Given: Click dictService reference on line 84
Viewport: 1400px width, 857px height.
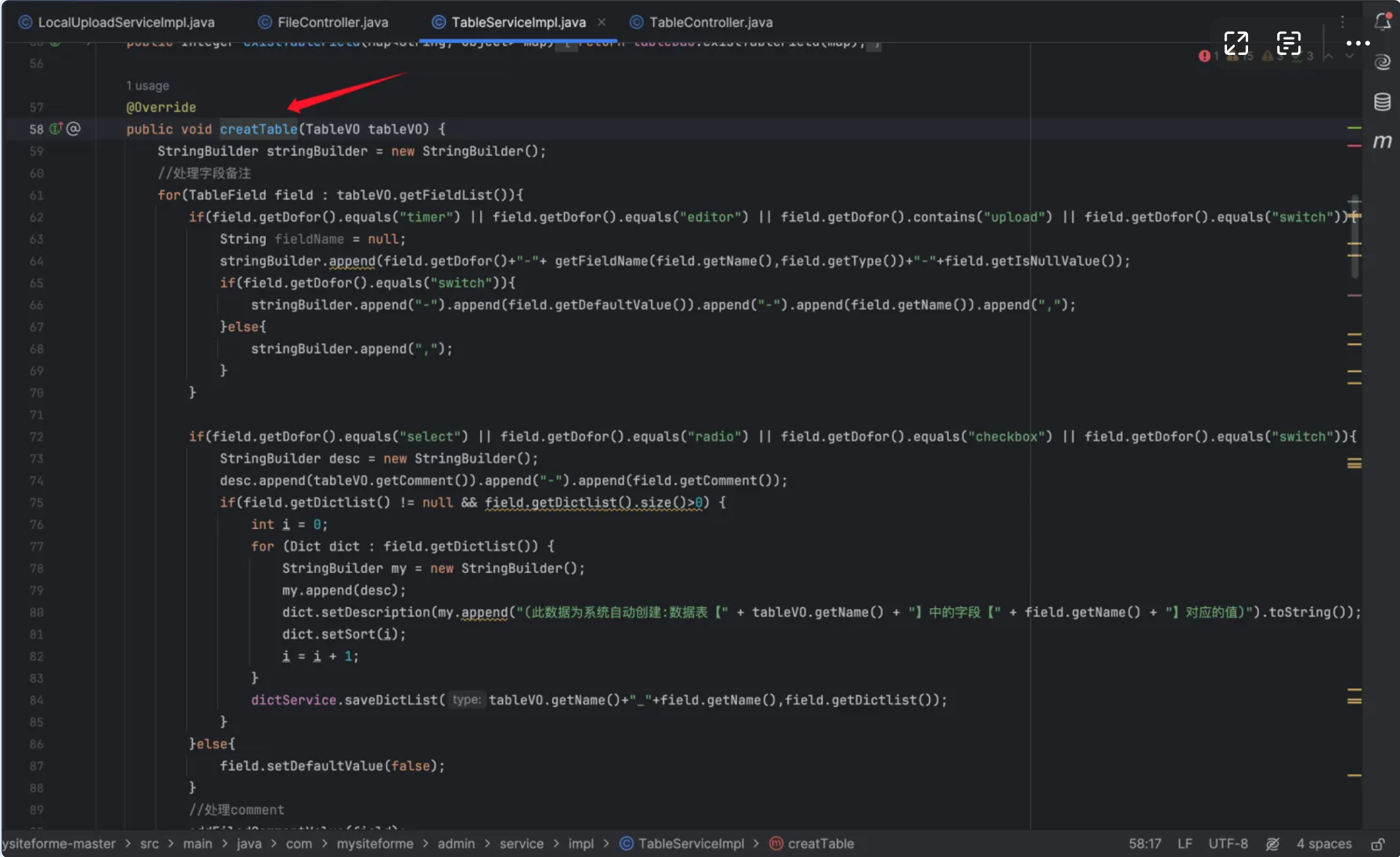Looking at the screenshot, I should click(294, 700).
